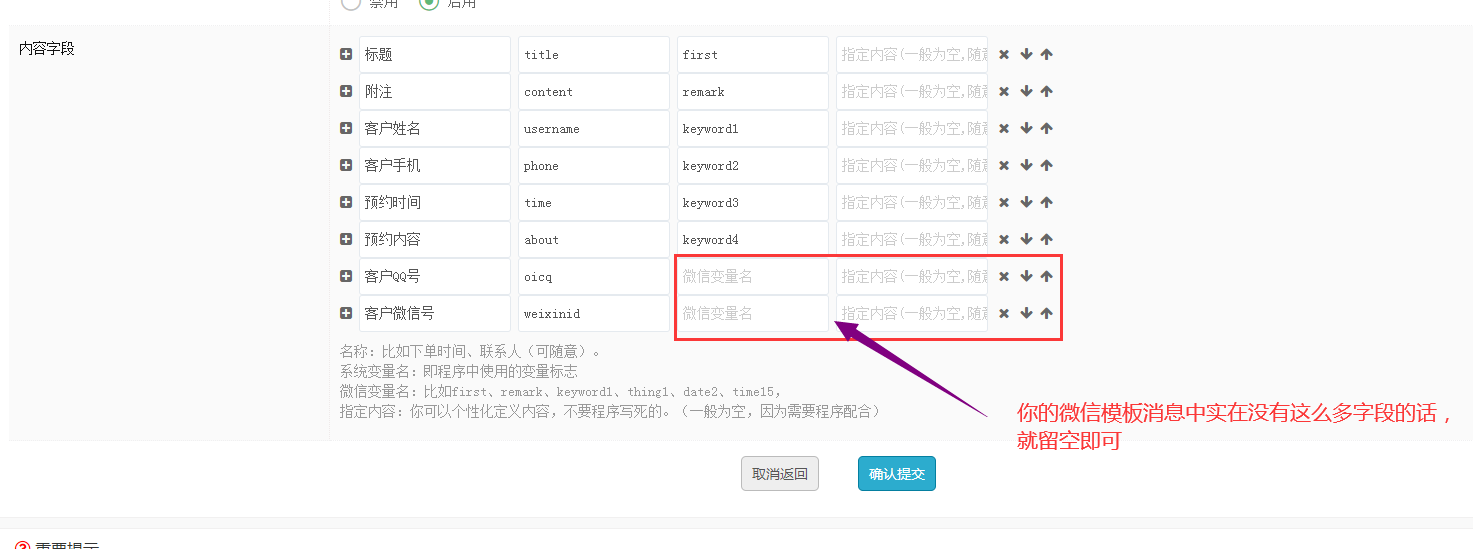
Task: Move the 预约时间 row down
Action: (x=1026, y=203)
